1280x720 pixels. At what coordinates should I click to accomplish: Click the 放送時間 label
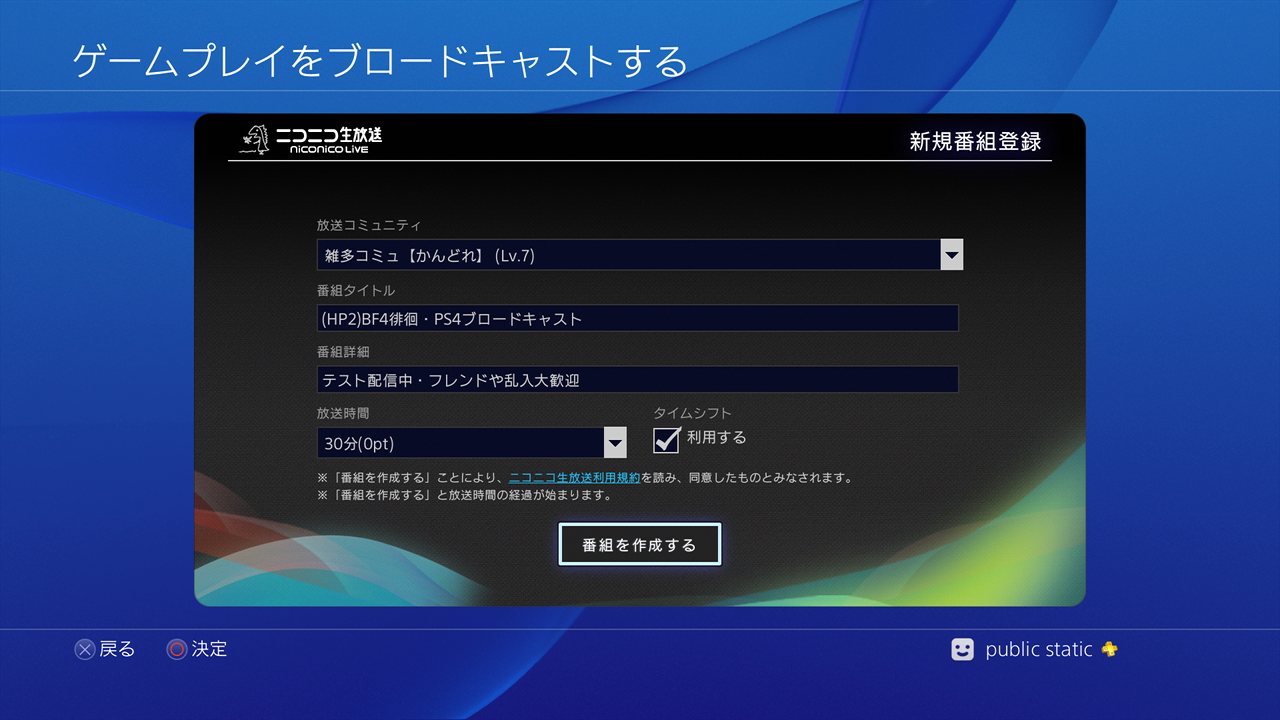[343, 413]
